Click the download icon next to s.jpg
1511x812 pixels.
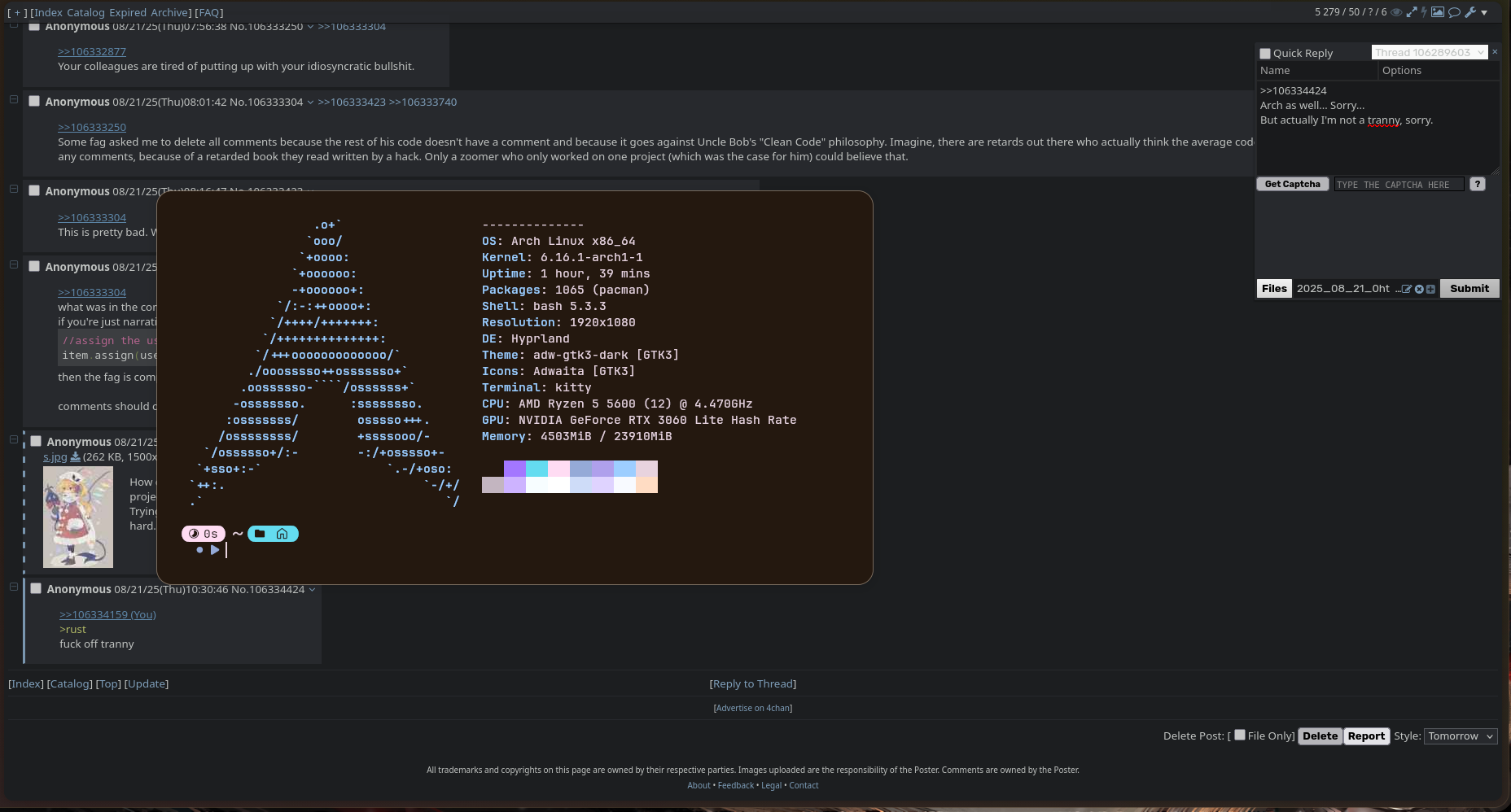point(76,457)
